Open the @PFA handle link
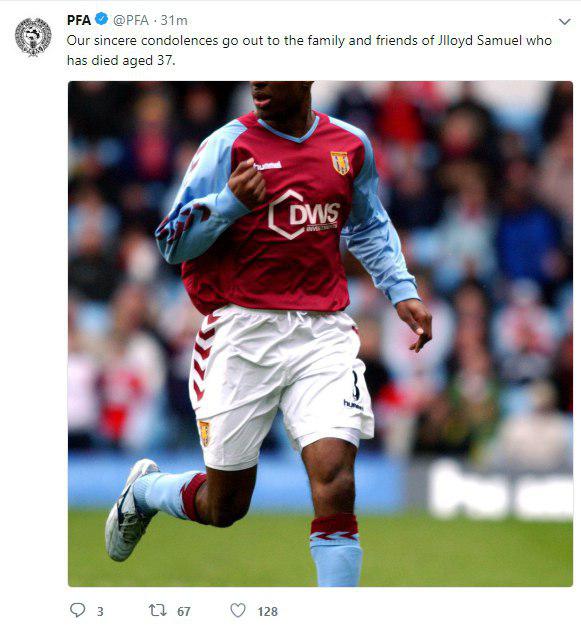Image resolution: width=581 pixels, height=628 pixels. 131,20
